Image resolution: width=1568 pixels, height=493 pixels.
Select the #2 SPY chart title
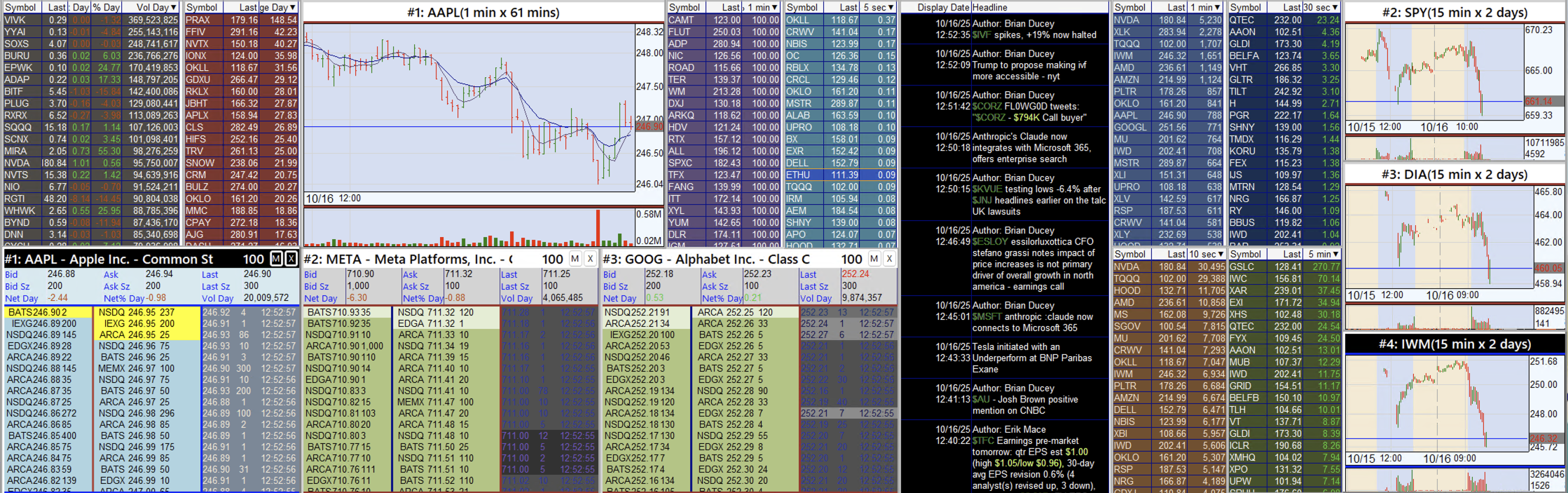pos(1454,13)
